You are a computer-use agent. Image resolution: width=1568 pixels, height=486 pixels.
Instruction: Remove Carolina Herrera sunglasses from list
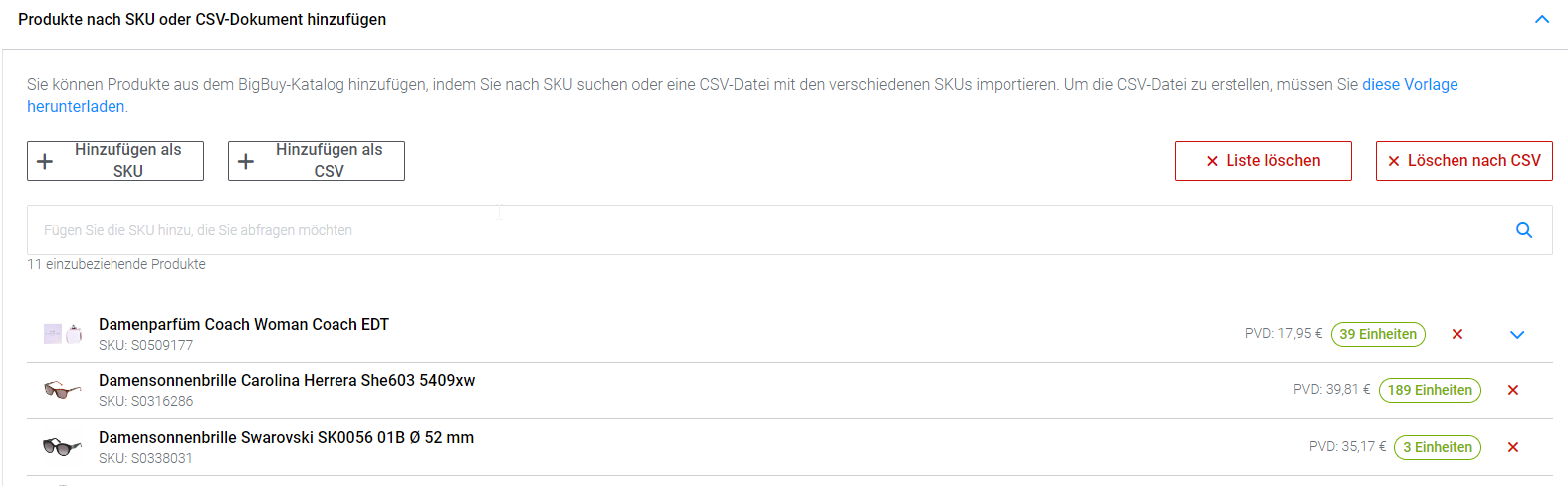pyautogui.click(x=1513, y=390)
